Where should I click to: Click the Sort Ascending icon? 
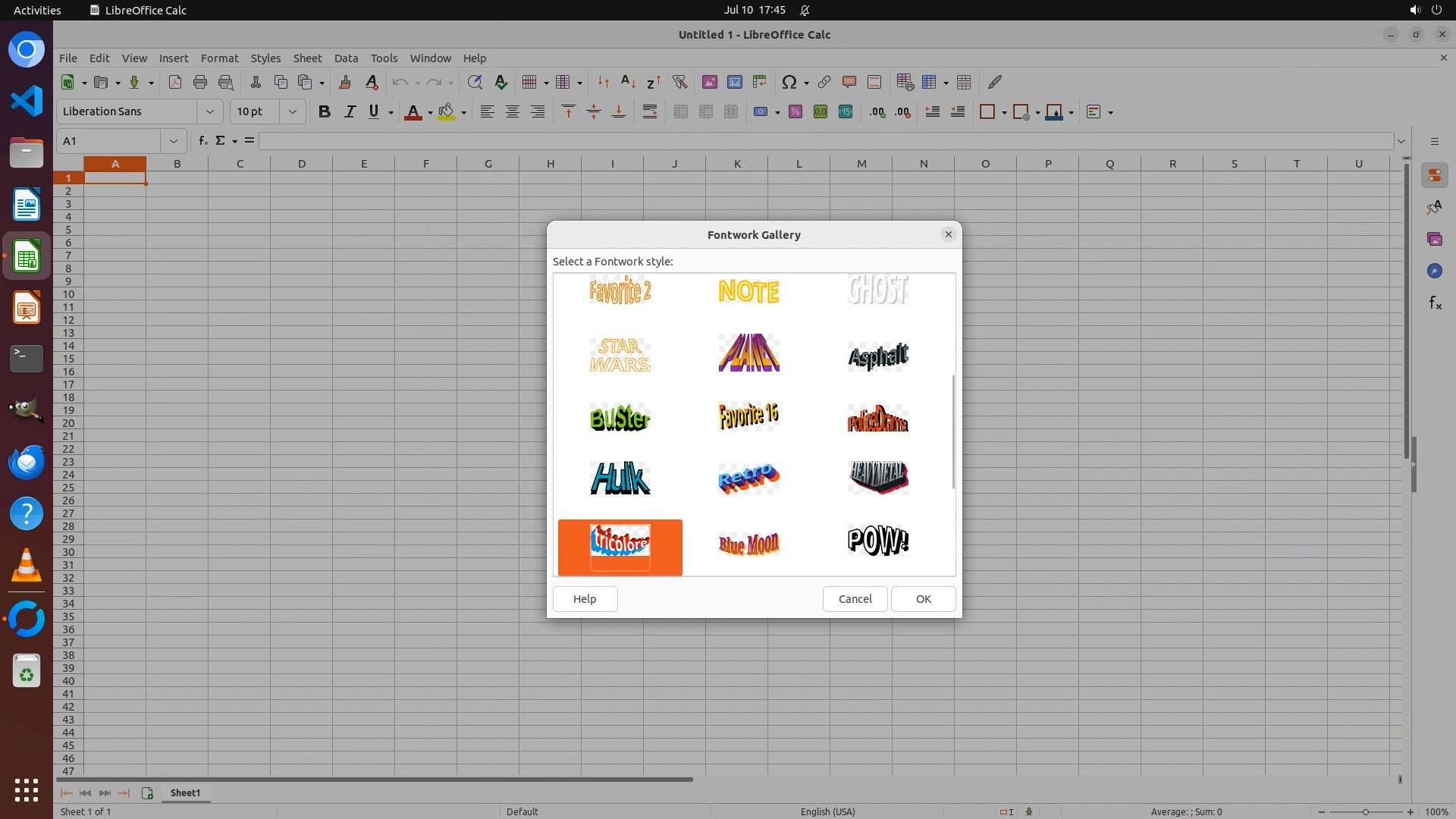tap(628, 82)
